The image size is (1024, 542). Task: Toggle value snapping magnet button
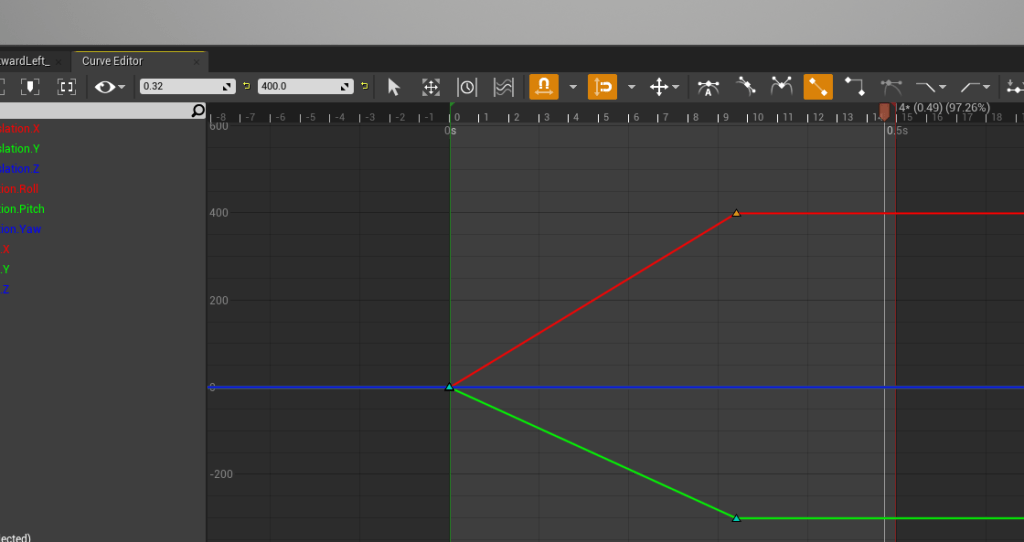(602, 87)
